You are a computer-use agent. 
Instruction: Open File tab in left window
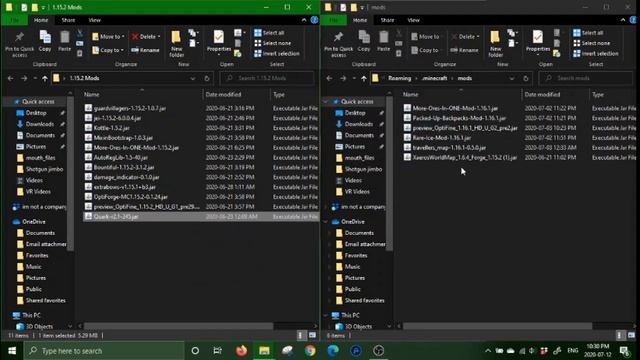14,20
